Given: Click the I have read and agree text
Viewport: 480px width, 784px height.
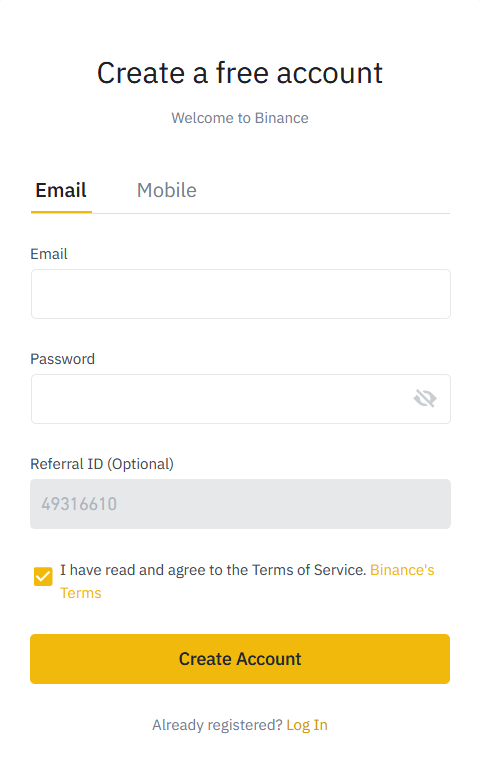Looking at the screenshot, I should coord(132,570).
